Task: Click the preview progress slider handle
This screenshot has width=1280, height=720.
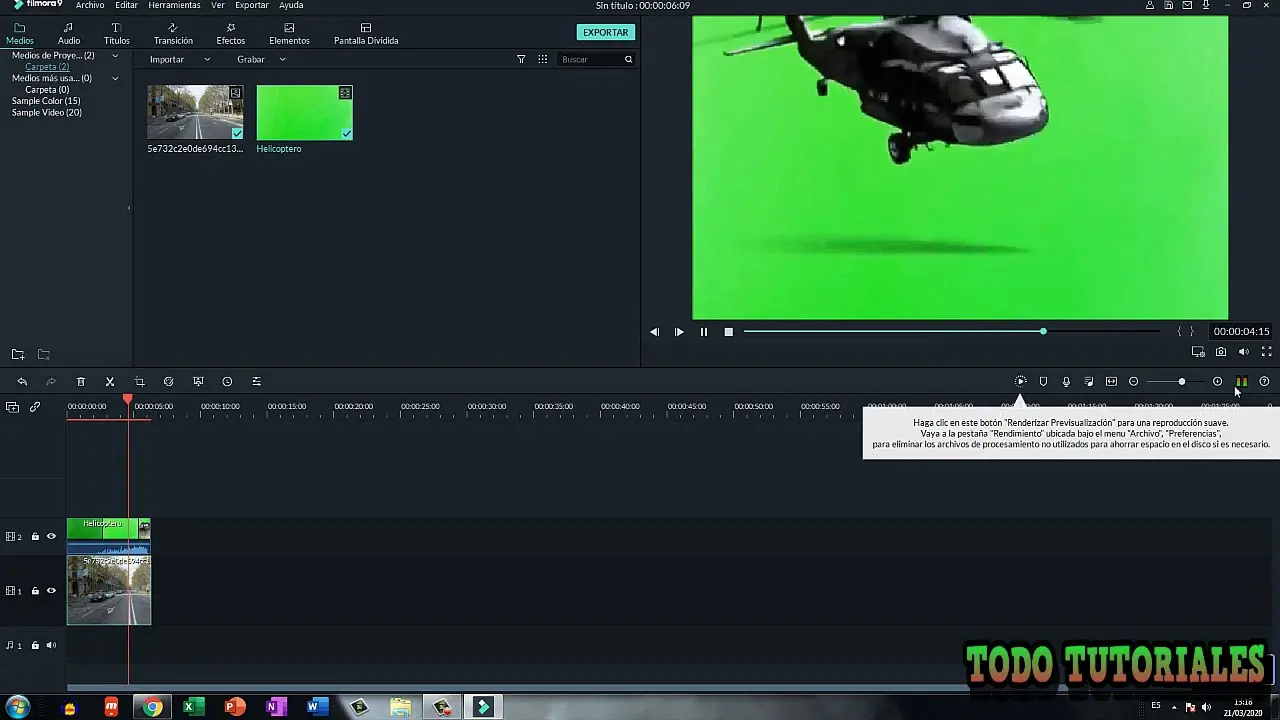Action: pos(1043,331)
